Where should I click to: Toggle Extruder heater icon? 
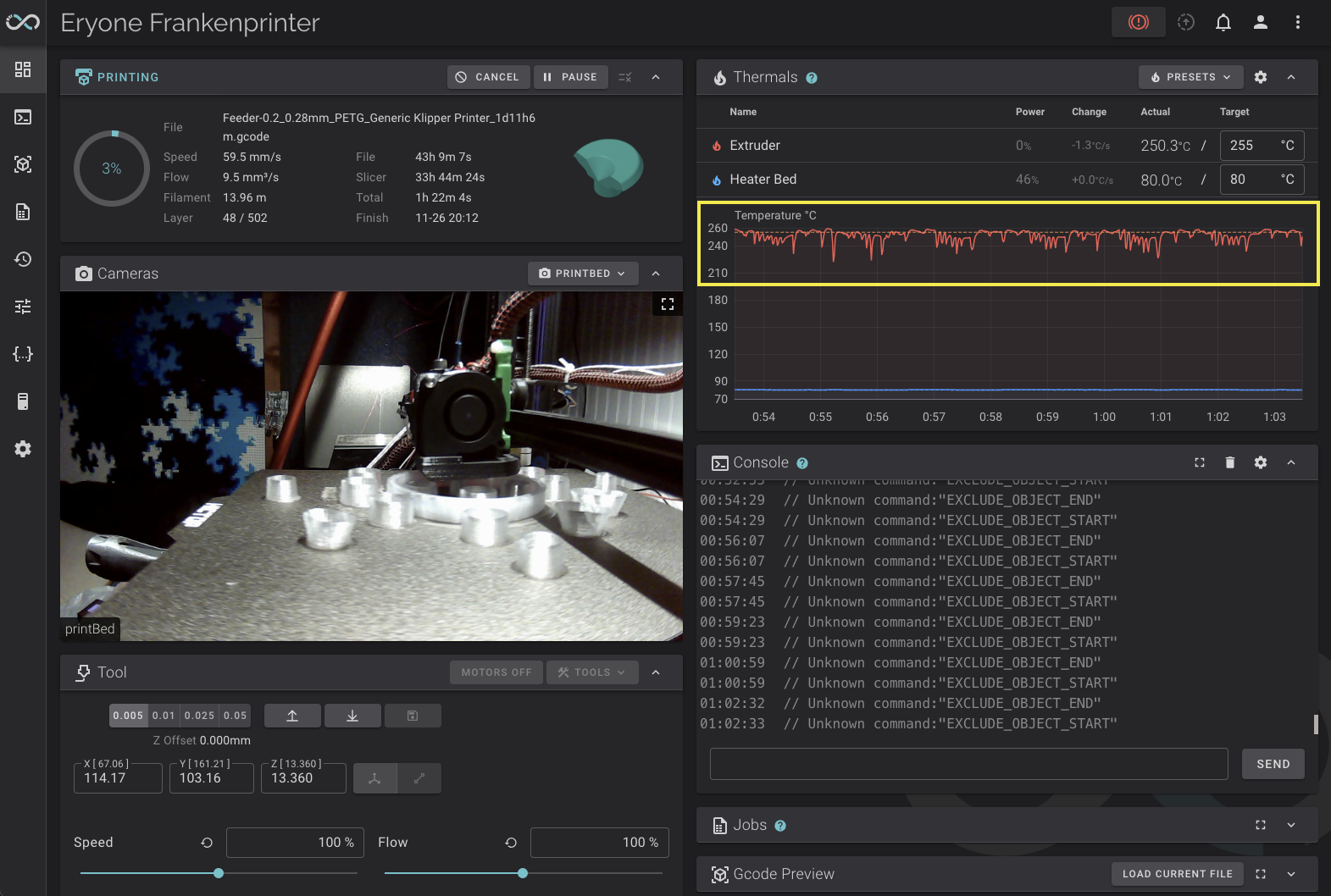(x=717, y=146)
